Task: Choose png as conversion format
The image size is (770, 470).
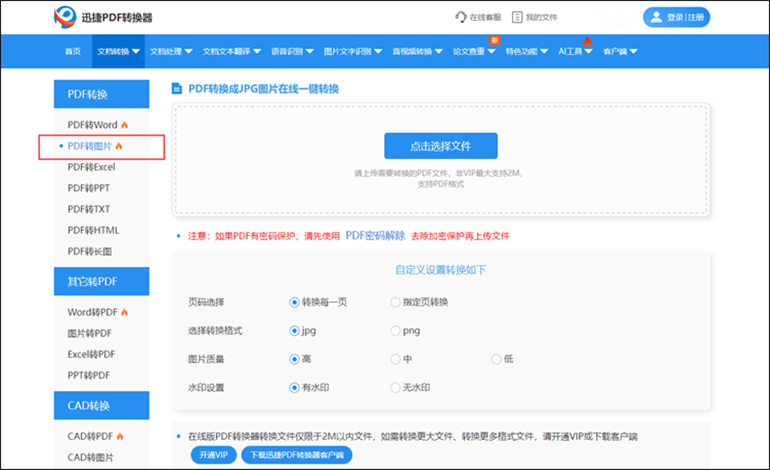Action: (x=395, y=331)
